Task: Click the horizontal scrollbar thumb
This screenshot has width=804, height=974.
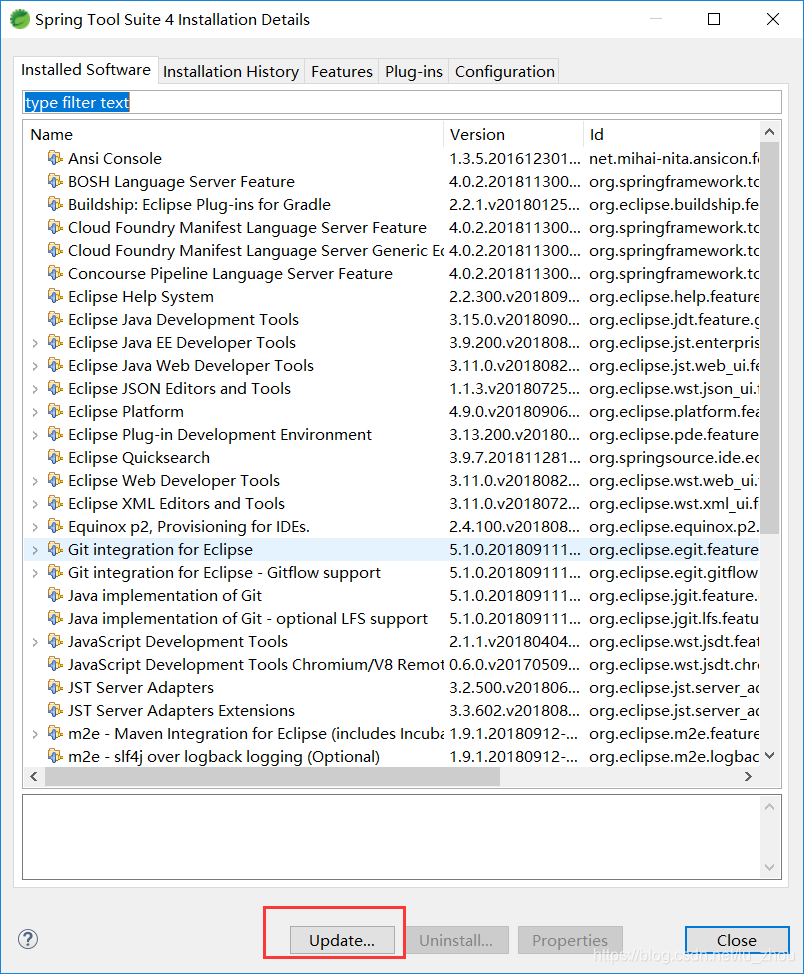Action: (272, 776)
